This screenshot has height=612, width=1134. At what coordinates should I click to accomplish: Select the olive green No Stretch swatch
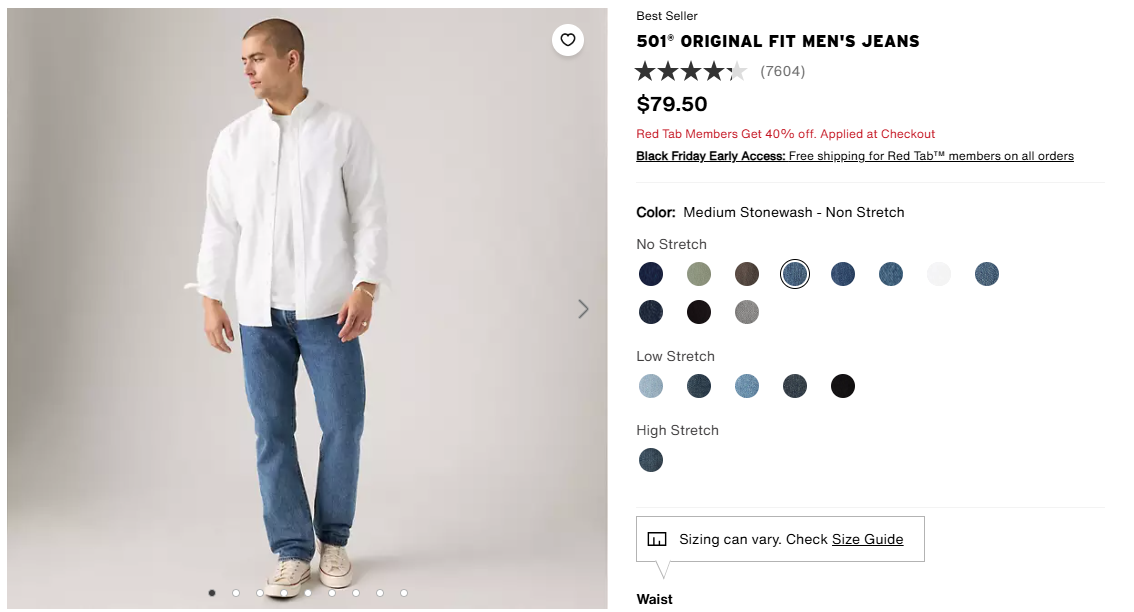(x=699, y=274)
